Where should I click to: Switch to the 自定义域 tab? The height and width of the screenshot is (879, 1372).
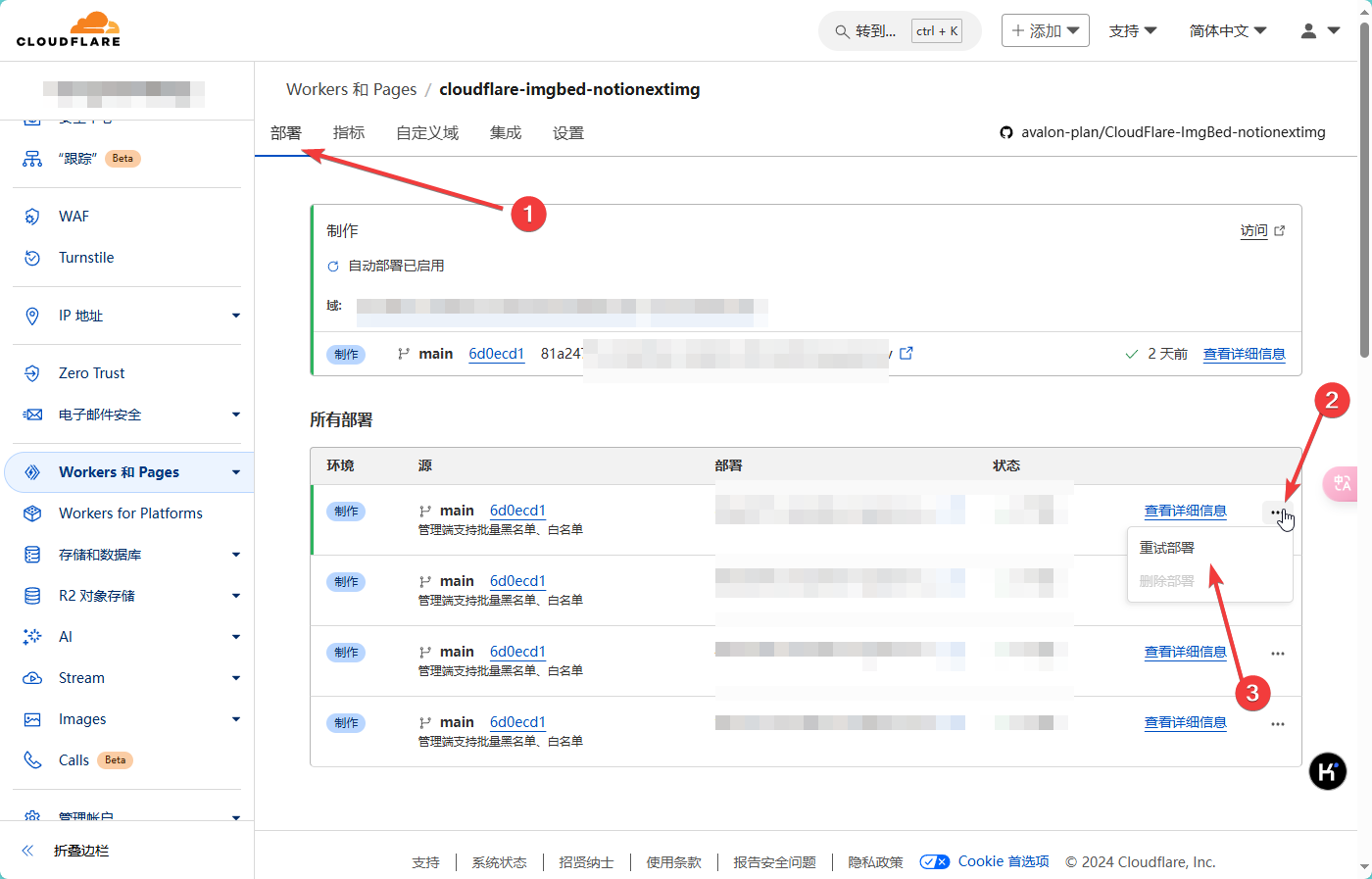coord(427,133)
